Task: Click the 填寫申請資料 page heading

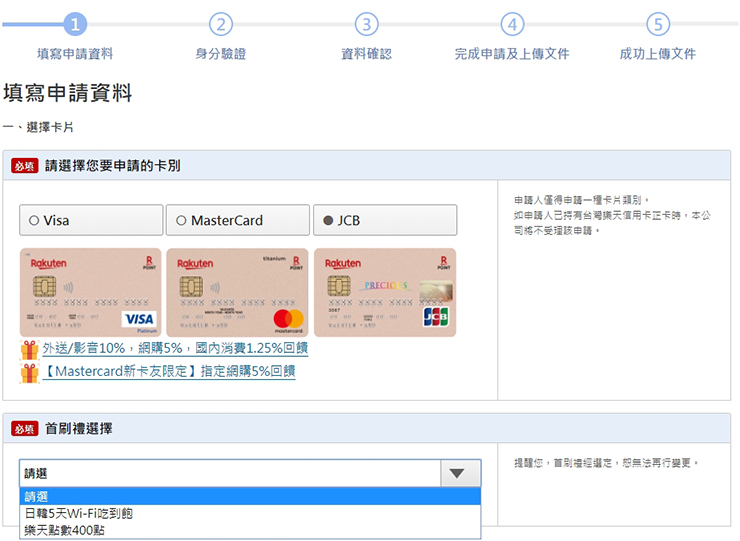Action: (67, 93)
